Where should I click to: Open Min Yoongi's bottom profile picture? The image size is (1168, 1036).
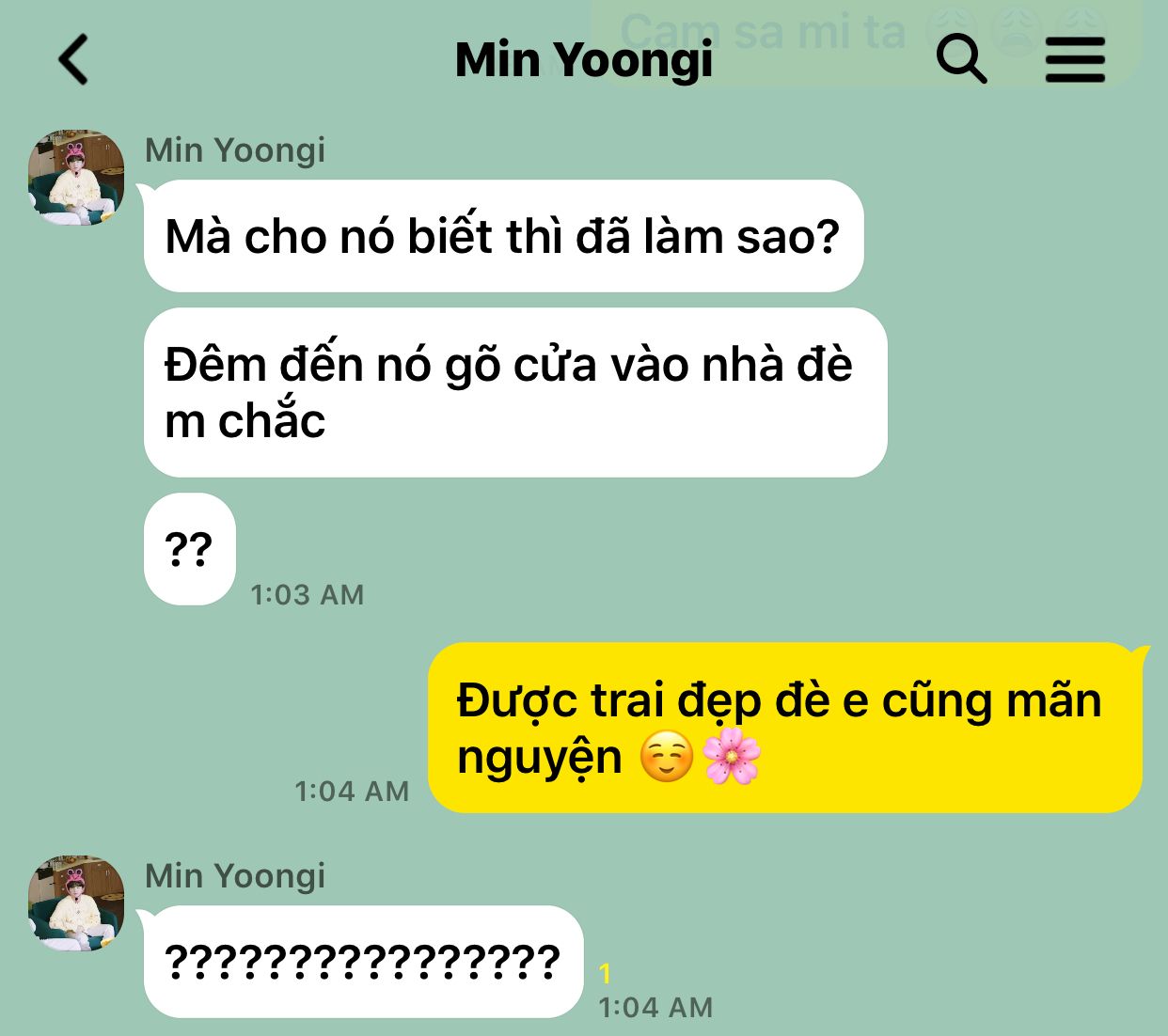click(76, 903)
